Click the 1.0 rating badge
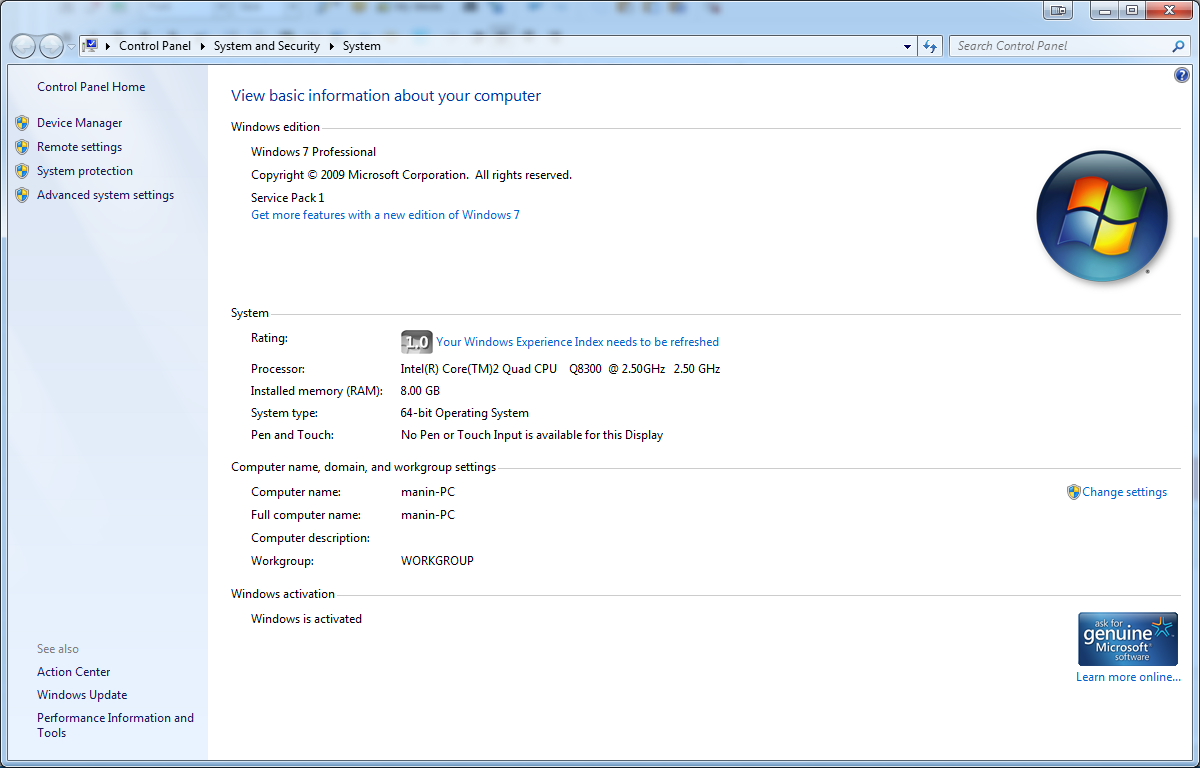This screenshot has width=1200, height=768. click(x=416, y=342)
